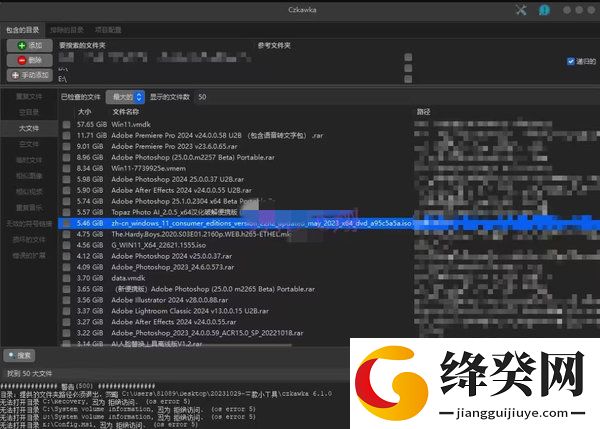Select 损坏的文件 in the sidebar
The width and height of the screenshot is (600, 429).
[29, 240]
